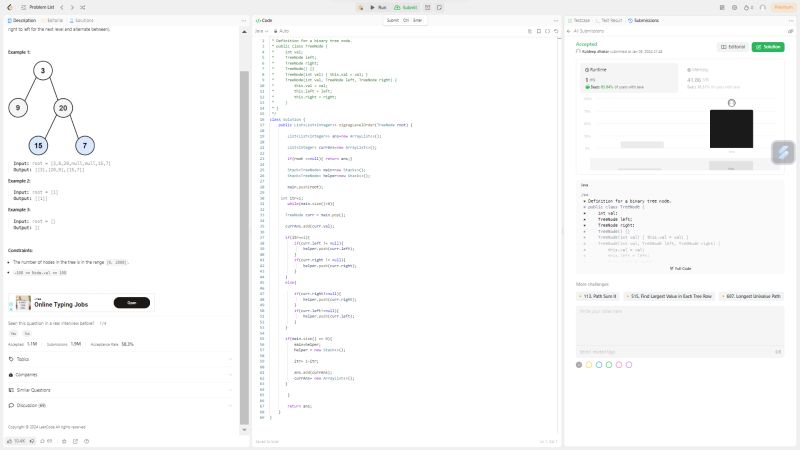This screenshot has height=450, width=800.
Task: Go back to All Submissions
Action: click(586, 31)
